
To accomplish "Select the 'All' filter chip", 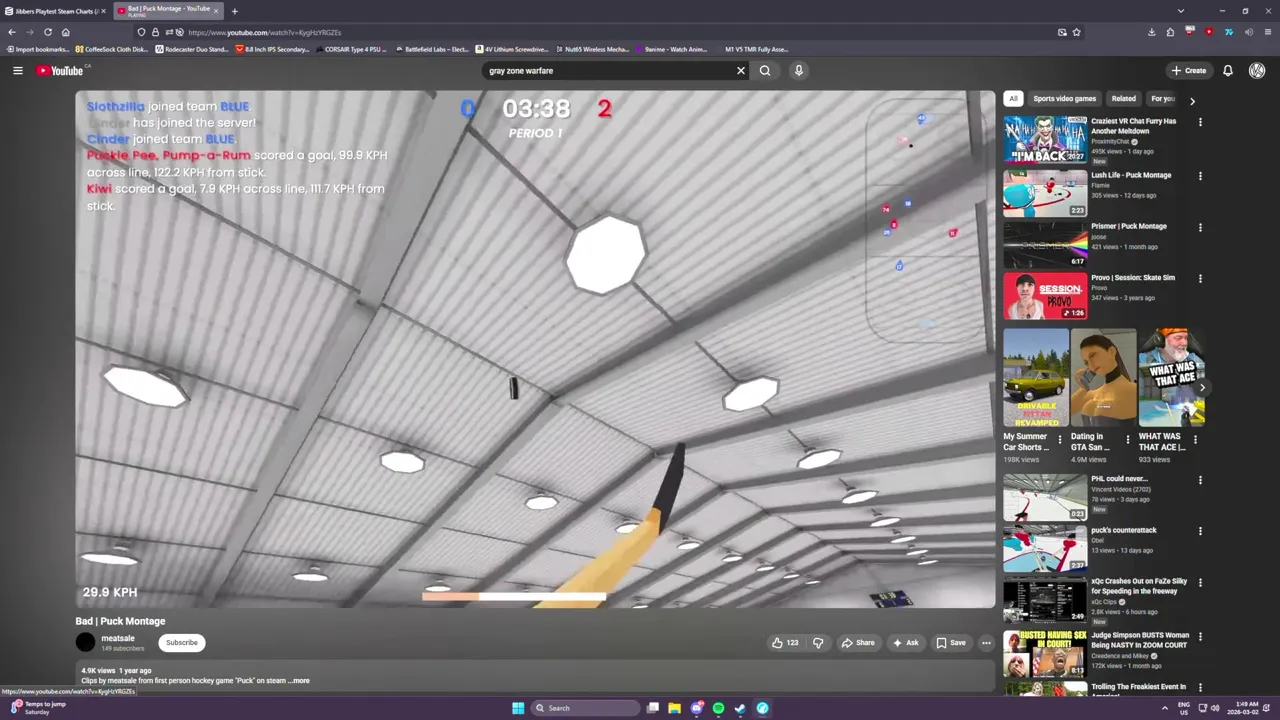I will [x=1013, y=99].
